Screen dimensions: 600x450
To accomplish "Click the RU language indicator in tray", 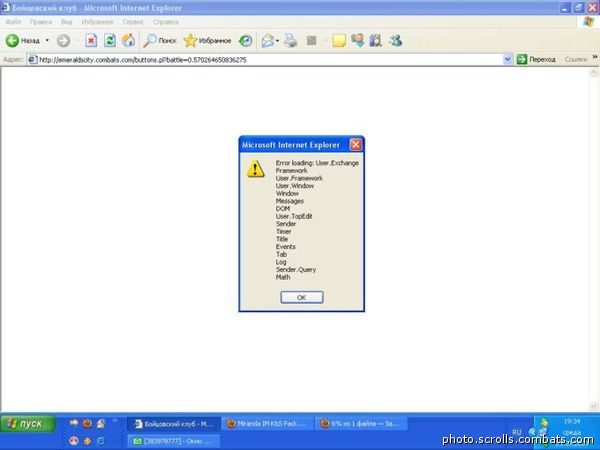I will click(x=517, y=432).
